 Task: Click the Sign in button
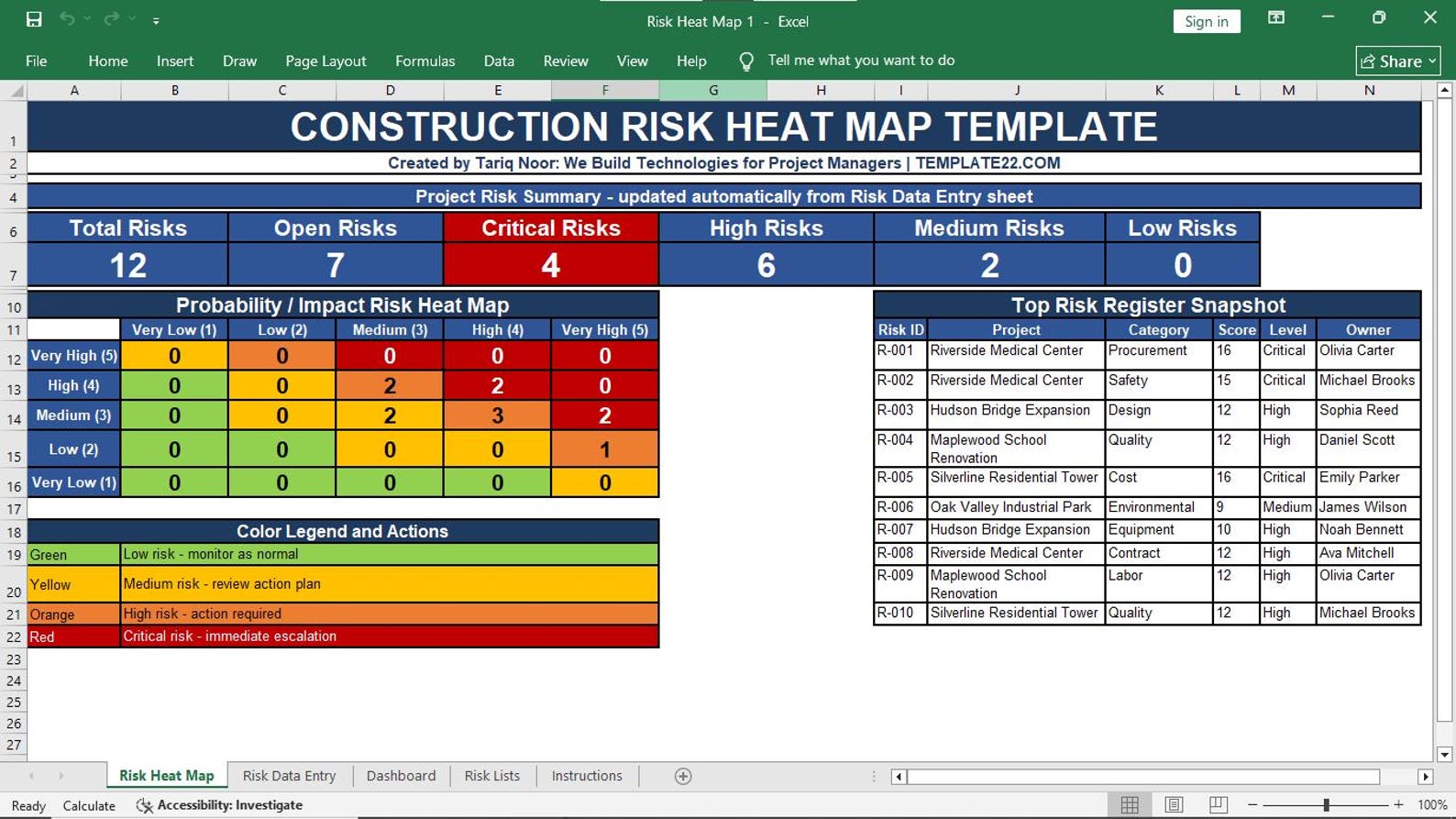point(1206,21)
